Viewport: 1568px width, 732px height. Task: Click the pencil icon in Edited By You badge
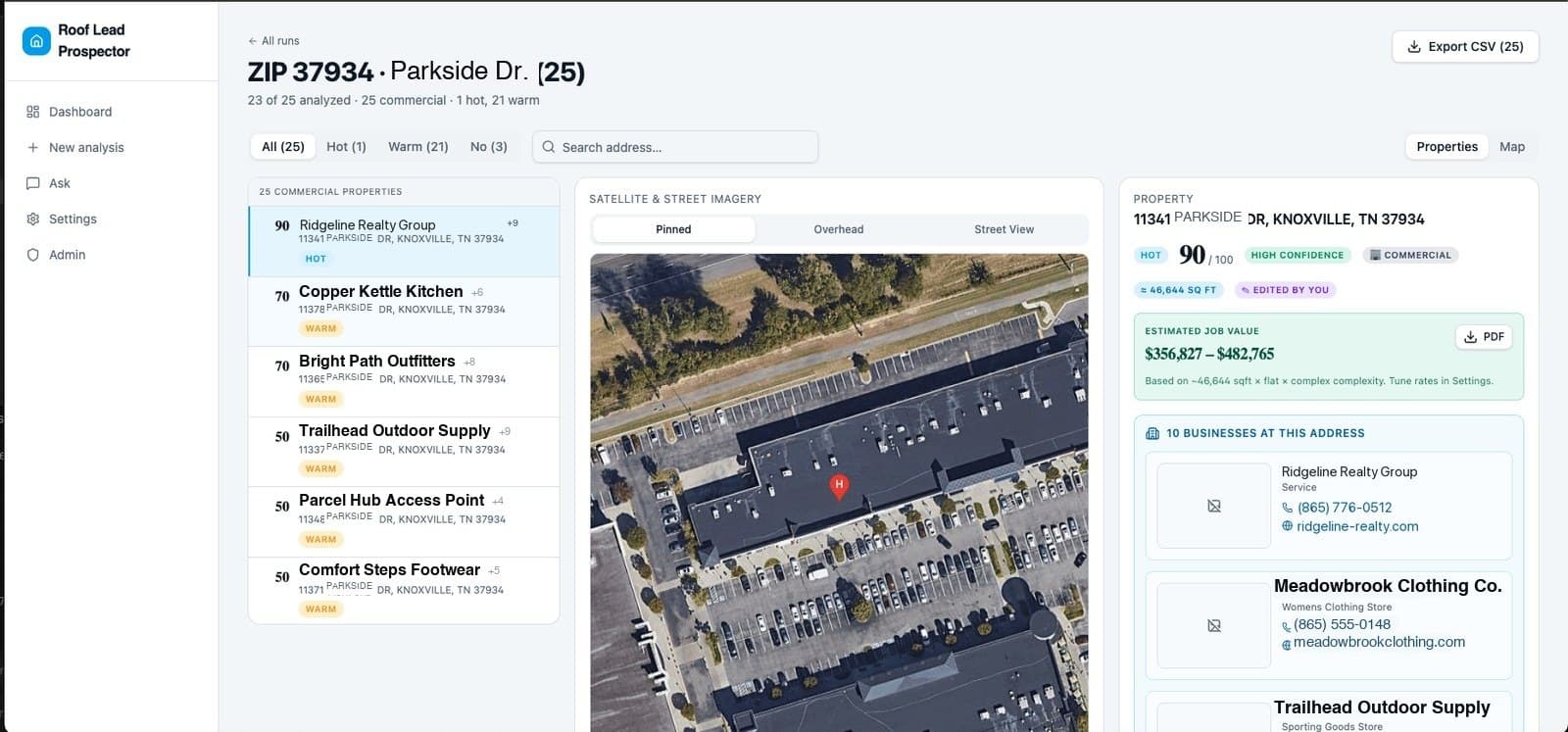click(x=1246, y=290)
